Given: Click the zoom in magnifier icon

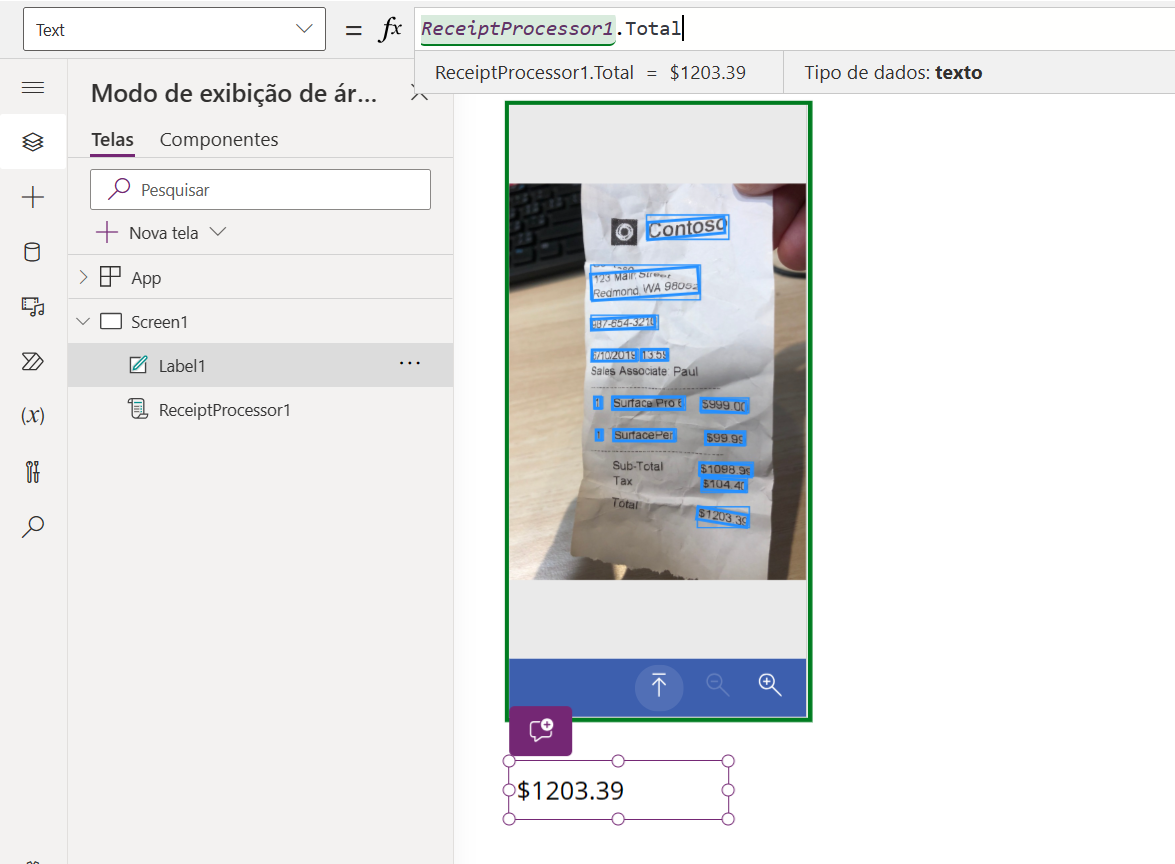Looking at the screenshot, I should [770, 684].
